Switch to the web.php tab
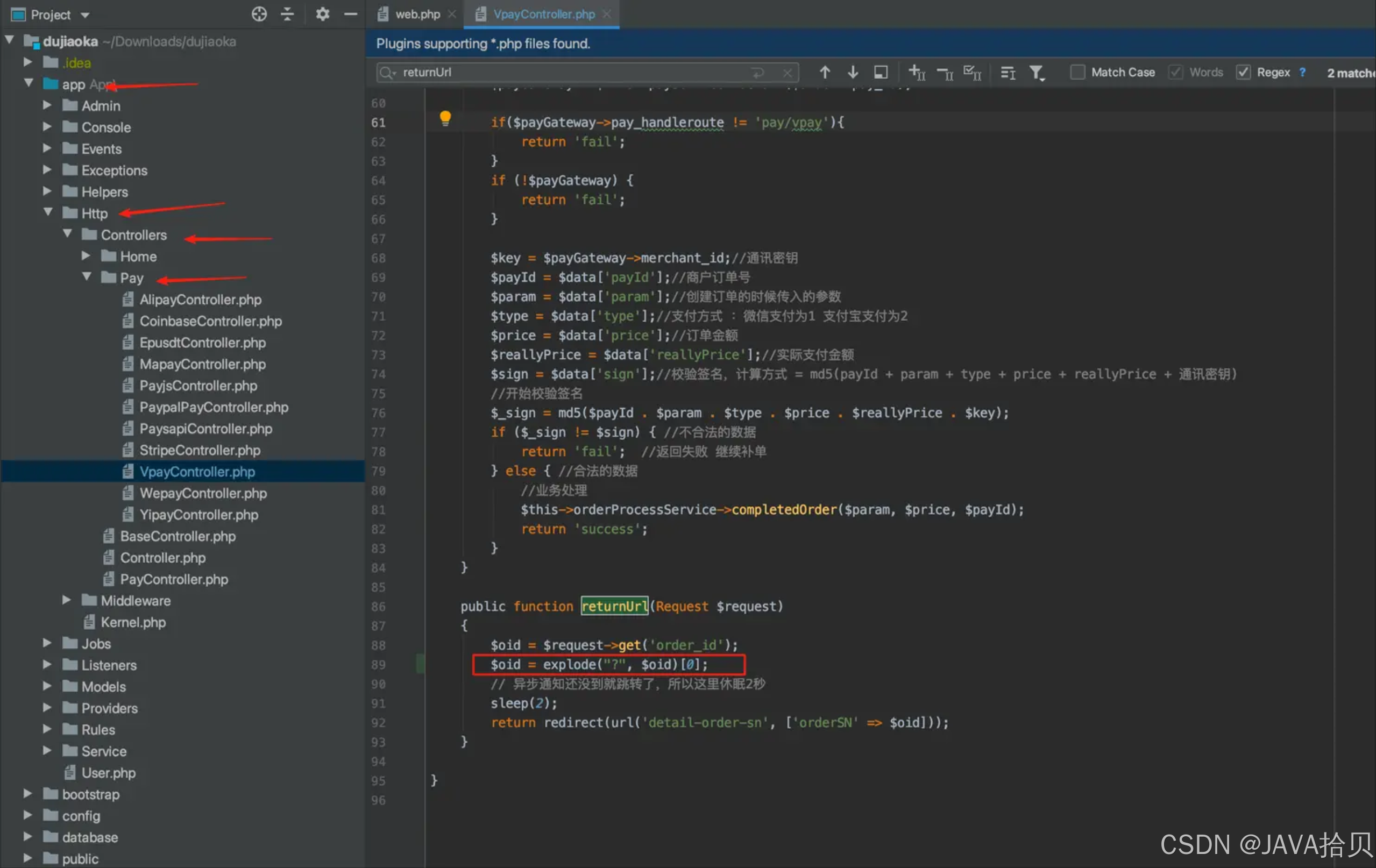 point(418,15)
